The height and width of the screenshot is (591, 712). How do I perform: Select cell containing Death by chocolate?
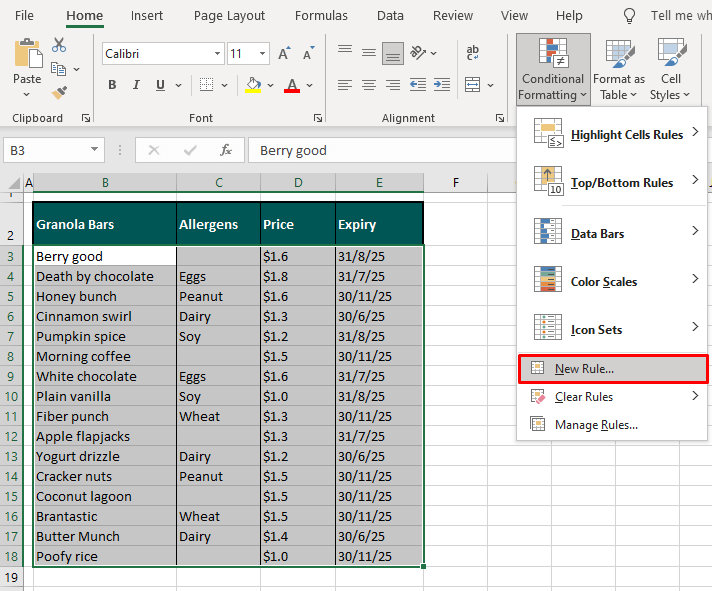point(105,276)
